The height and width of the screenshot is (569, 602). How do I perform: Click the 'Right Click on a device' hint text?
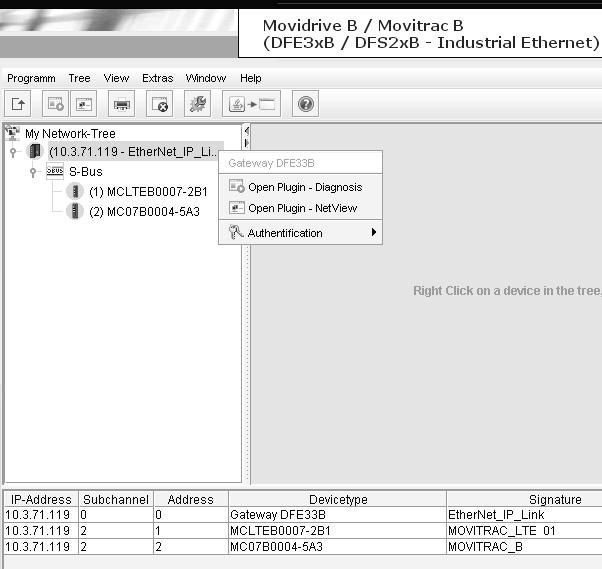click(507, 291)
